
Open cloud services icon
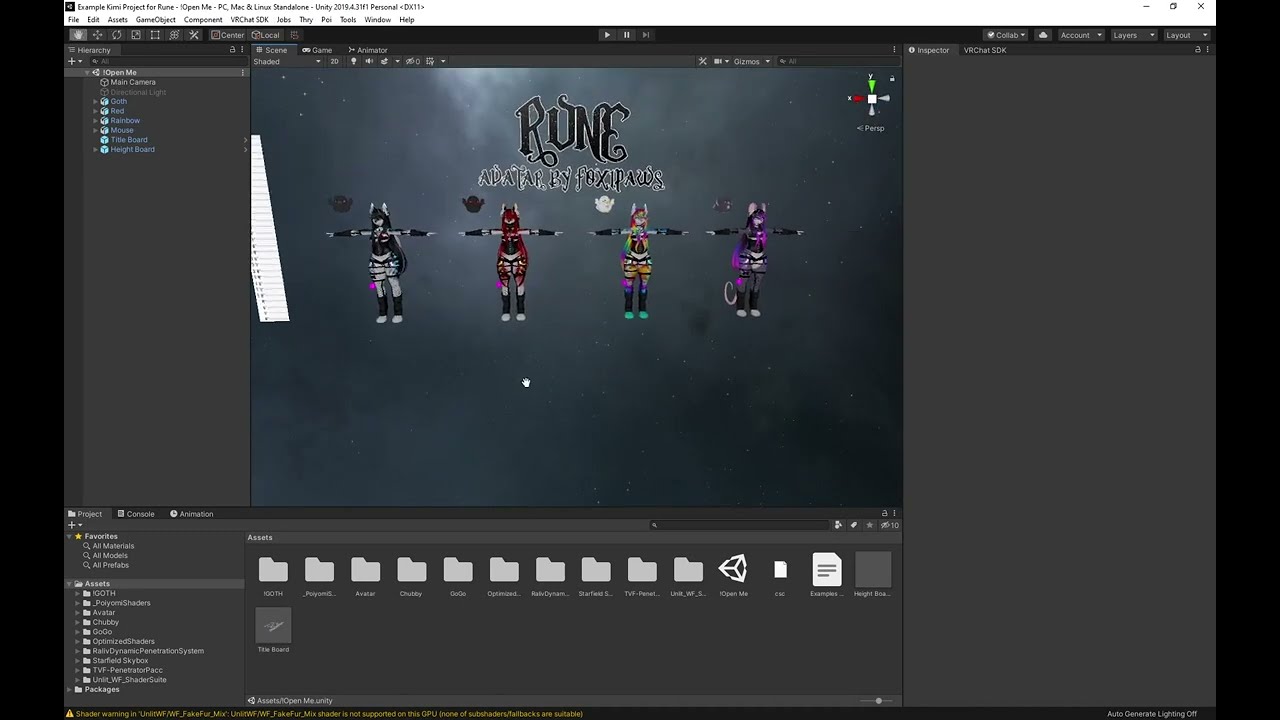pos(1043,35)
